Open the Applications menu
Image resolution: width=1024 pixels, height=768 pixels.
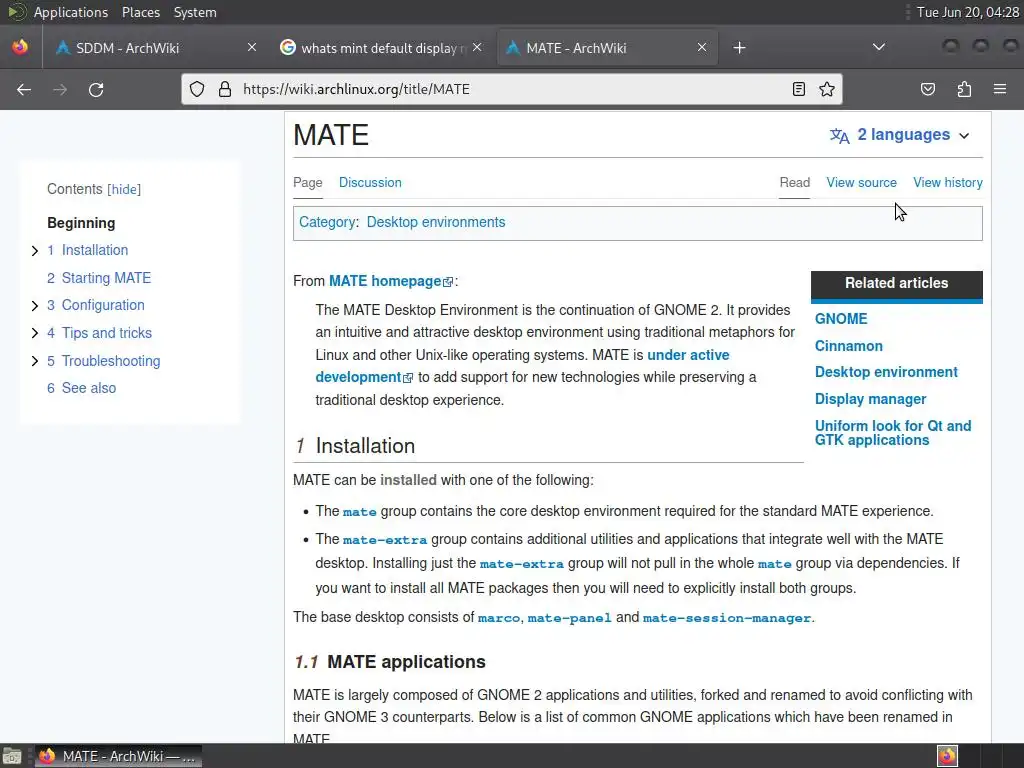(71, 12)
